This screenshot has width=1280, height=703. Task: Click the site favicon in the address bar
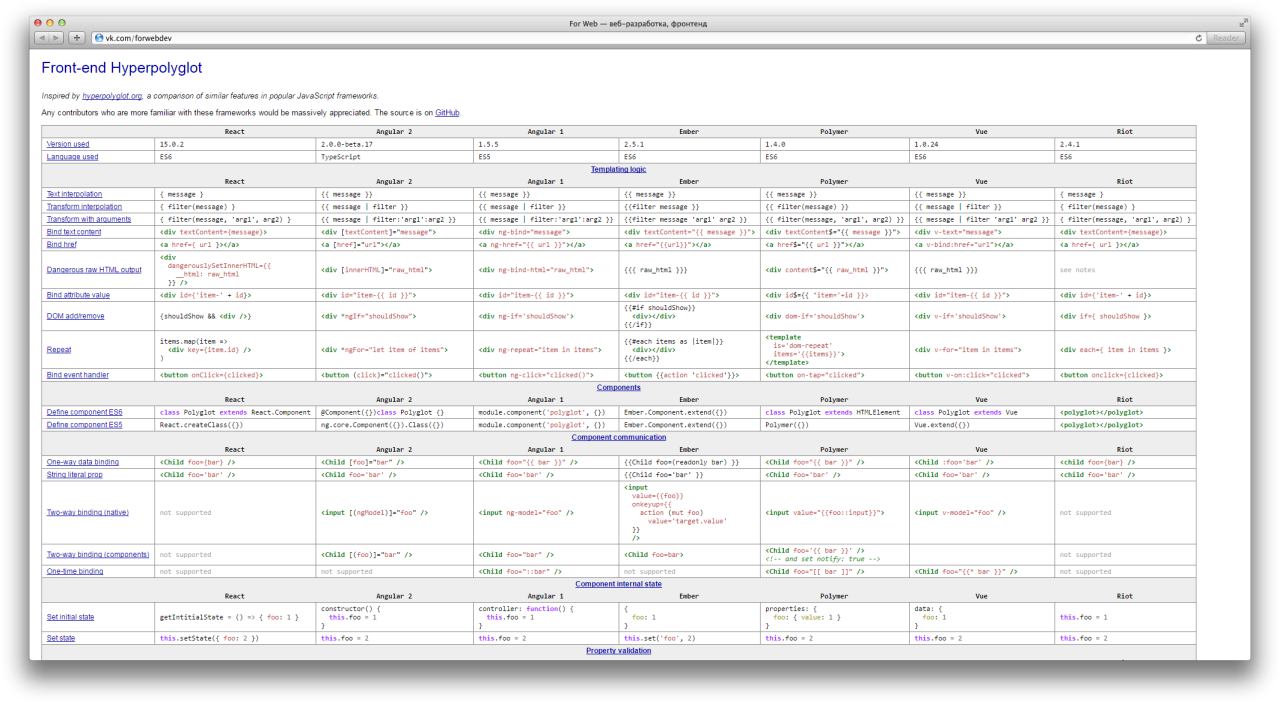click(x=99, y=38)
